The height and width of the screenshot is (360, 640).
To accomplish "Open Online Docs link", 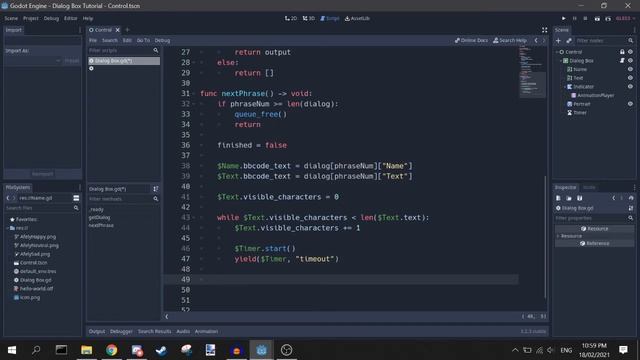I will coord(471,40).
